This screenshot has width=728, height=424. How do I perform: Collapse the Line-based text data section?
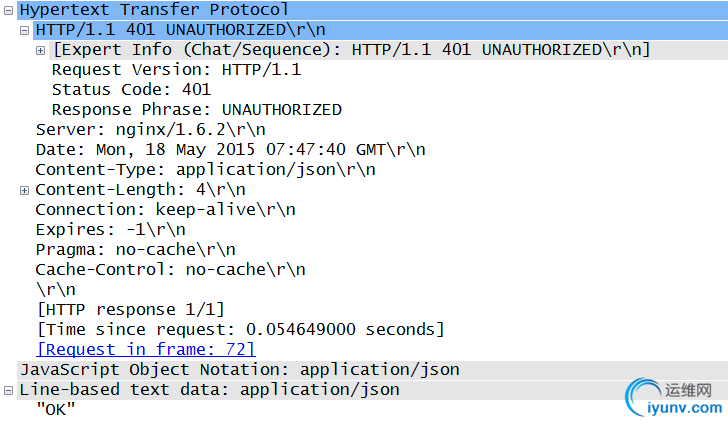coord(8,391)
